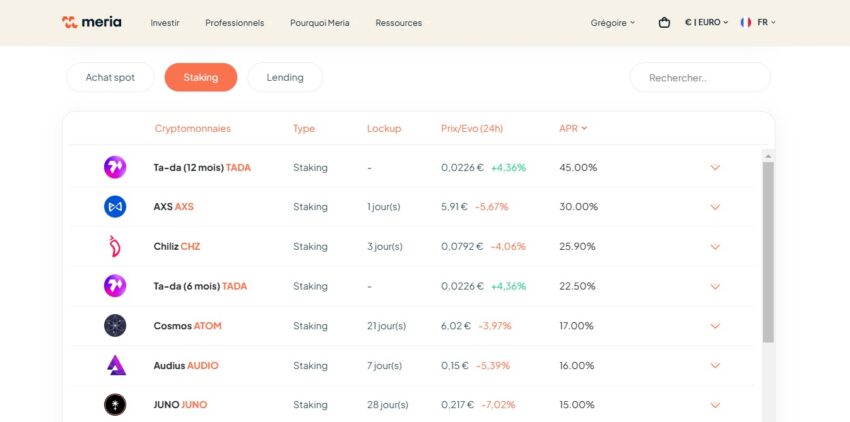This screenshot has width=850, height=422.
Task: Click the -5,39% Audius change
Action: 493,366
